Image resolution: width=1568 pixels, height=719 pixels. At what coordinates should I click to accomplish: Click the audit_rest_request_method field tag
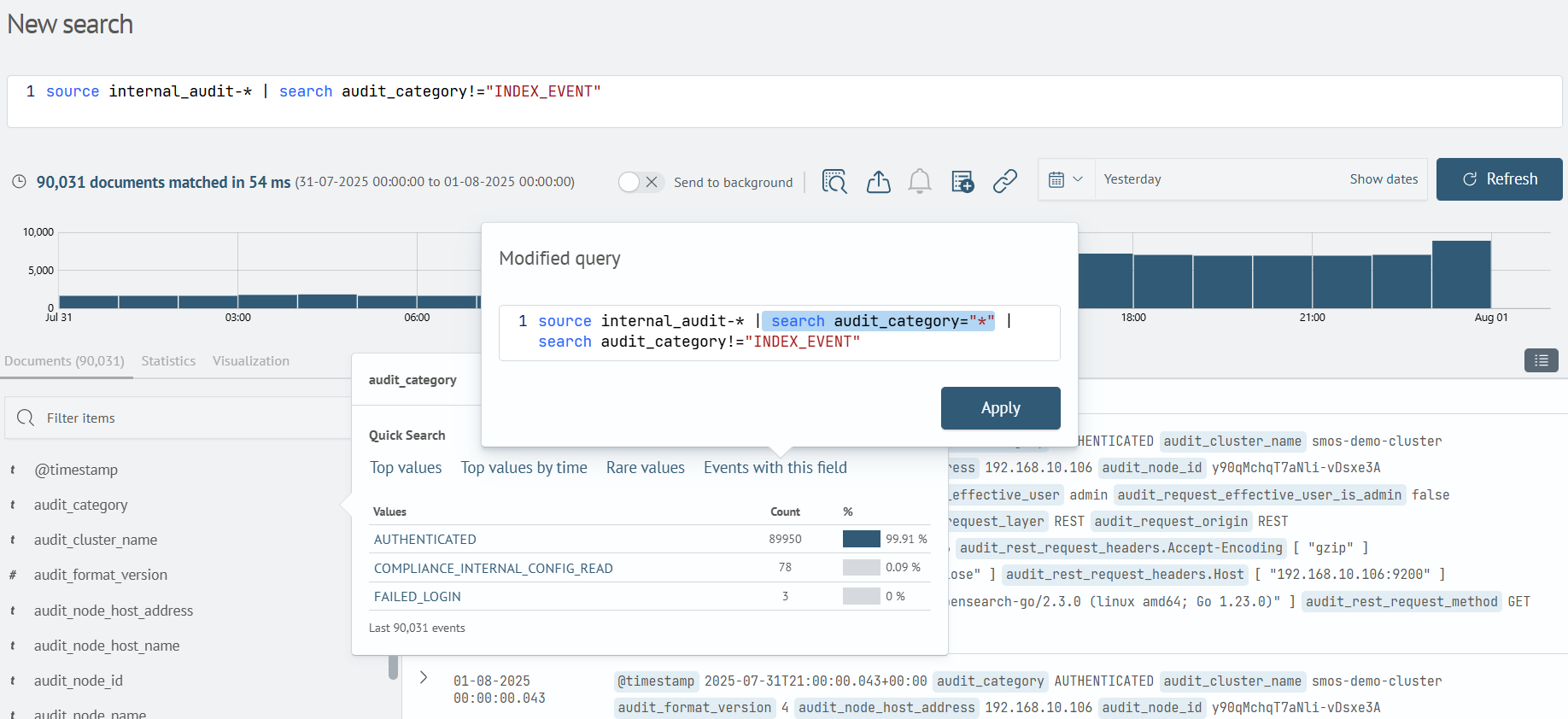pyautogui.click(x=1401, y=601)
